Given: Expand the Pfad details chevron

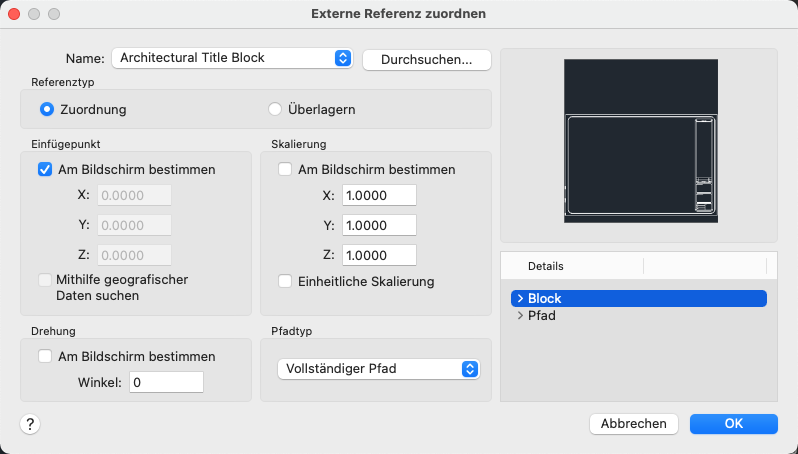Looking at the screenshot, I should (520, 316).
